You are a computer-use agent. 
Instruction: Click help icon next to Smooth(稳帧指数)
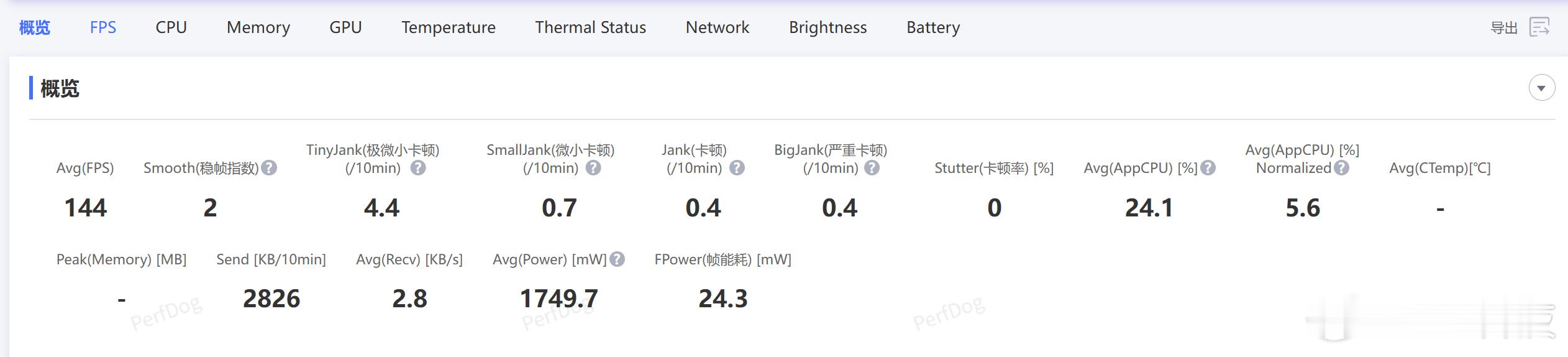(x=269, y=168)
